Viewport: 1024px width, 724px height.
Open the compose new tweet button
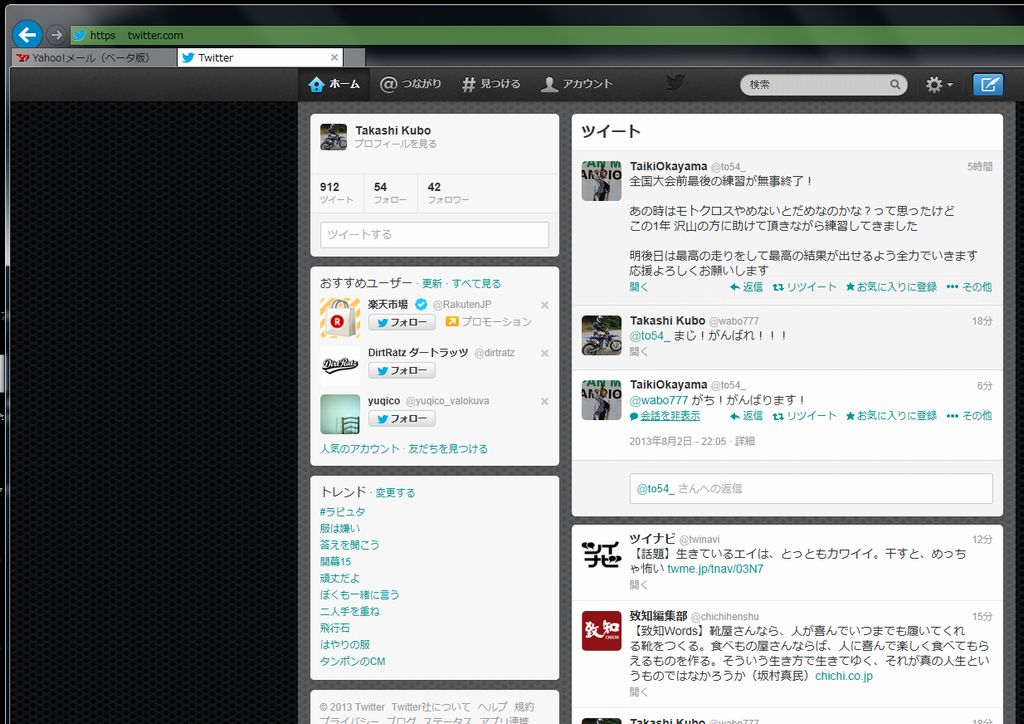987,84
